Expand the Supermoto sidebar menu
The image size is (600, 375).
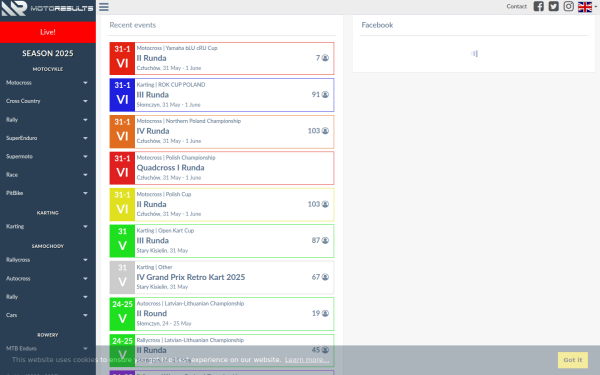48,157
